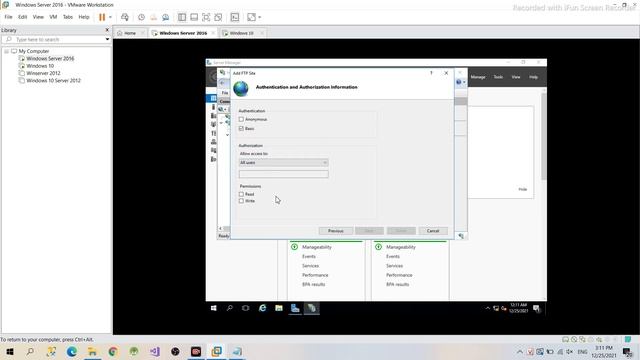Enter full screen mode from the toolbar

tap(206, 17)
